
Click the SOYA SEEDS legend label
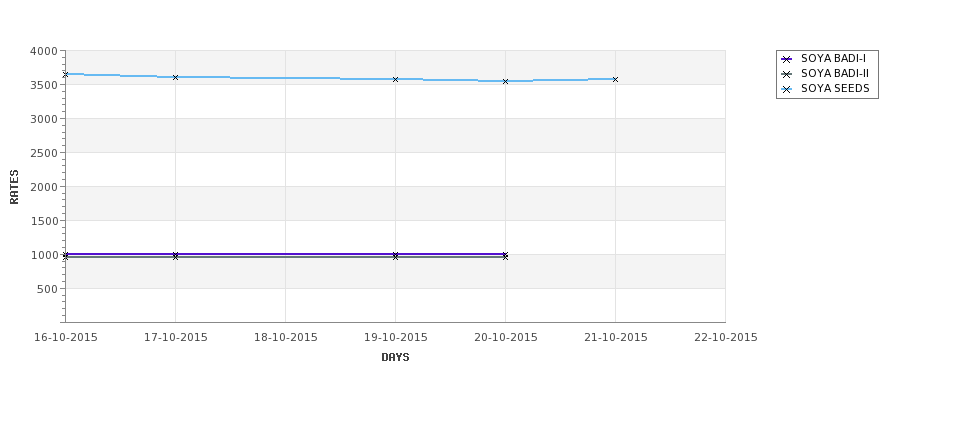coord(835,89)
